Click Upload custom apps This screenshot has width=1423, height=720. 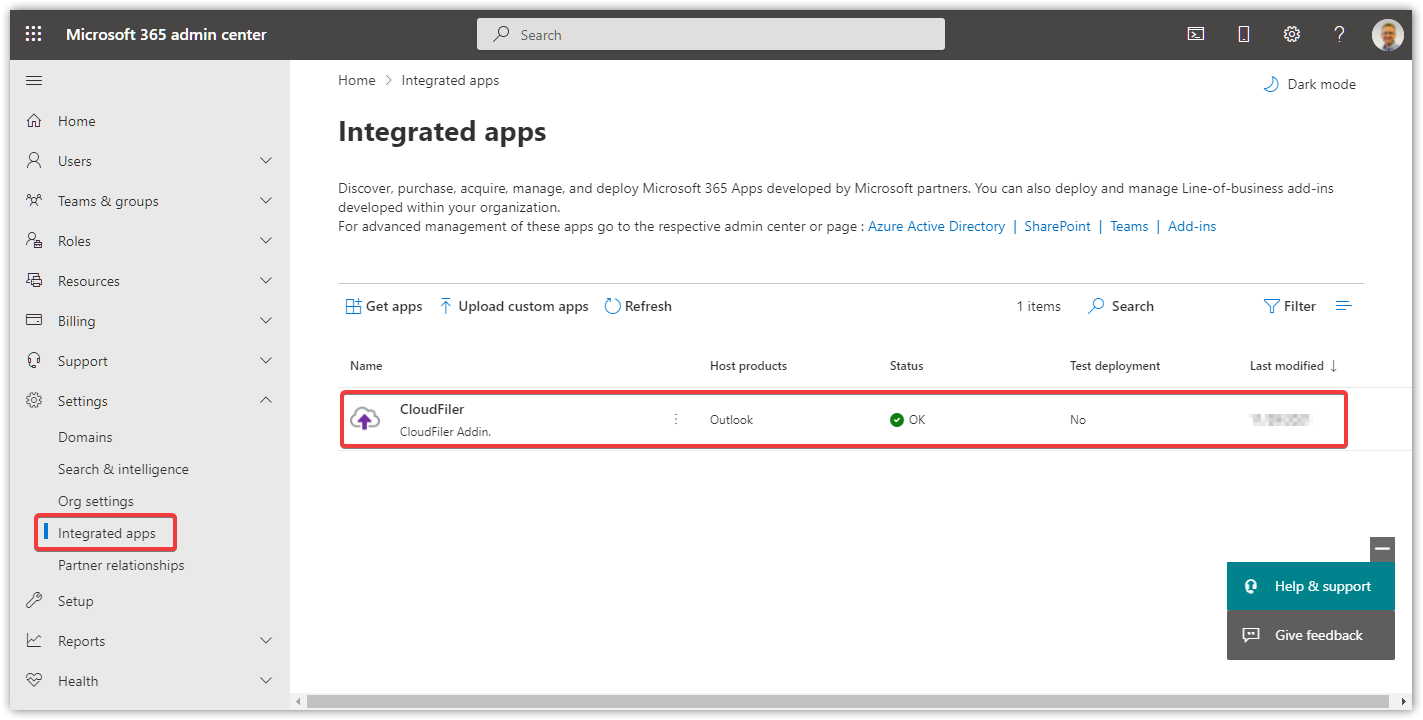514,306
